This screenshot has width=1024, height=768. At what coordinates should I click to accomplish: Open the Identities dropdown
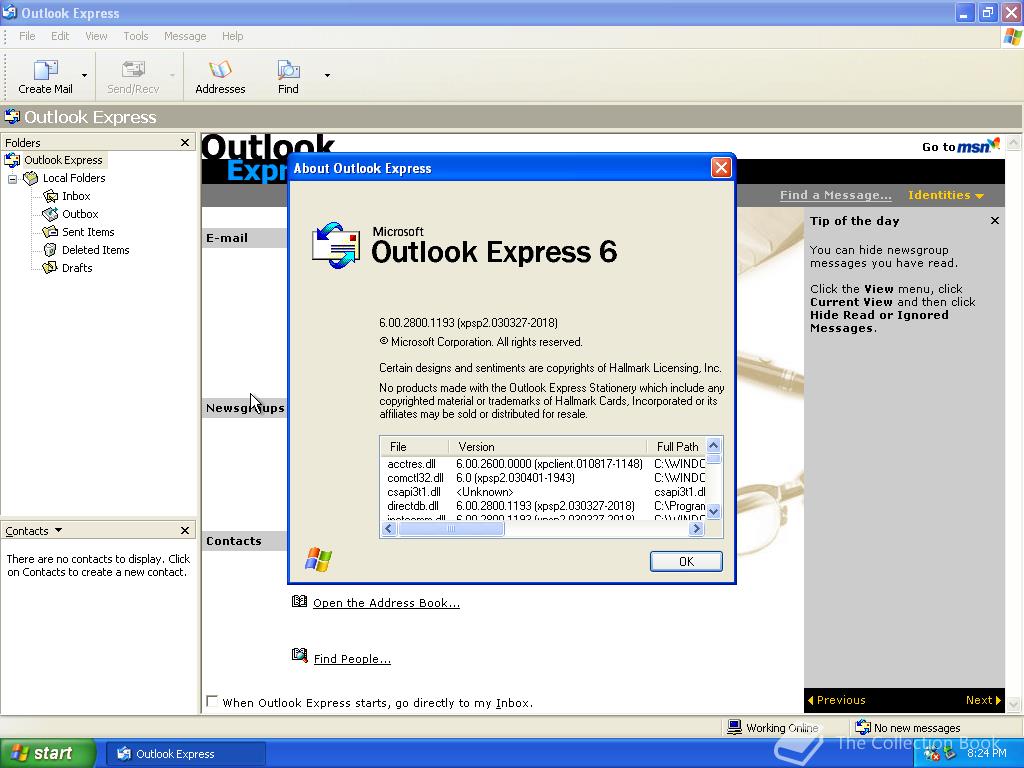pos(946,195)
